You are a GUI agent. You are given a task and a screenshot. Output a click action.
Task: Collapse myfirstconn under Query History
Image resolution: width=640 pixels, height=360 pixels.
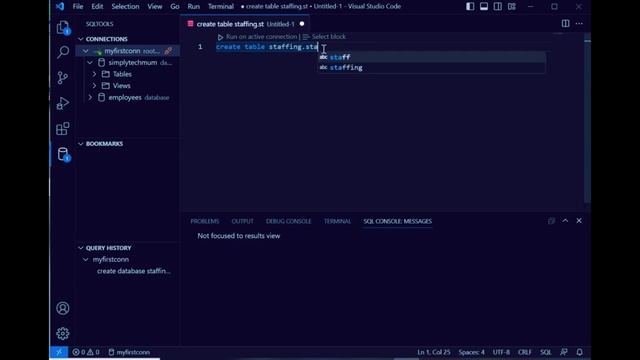(x=86, y=260)
